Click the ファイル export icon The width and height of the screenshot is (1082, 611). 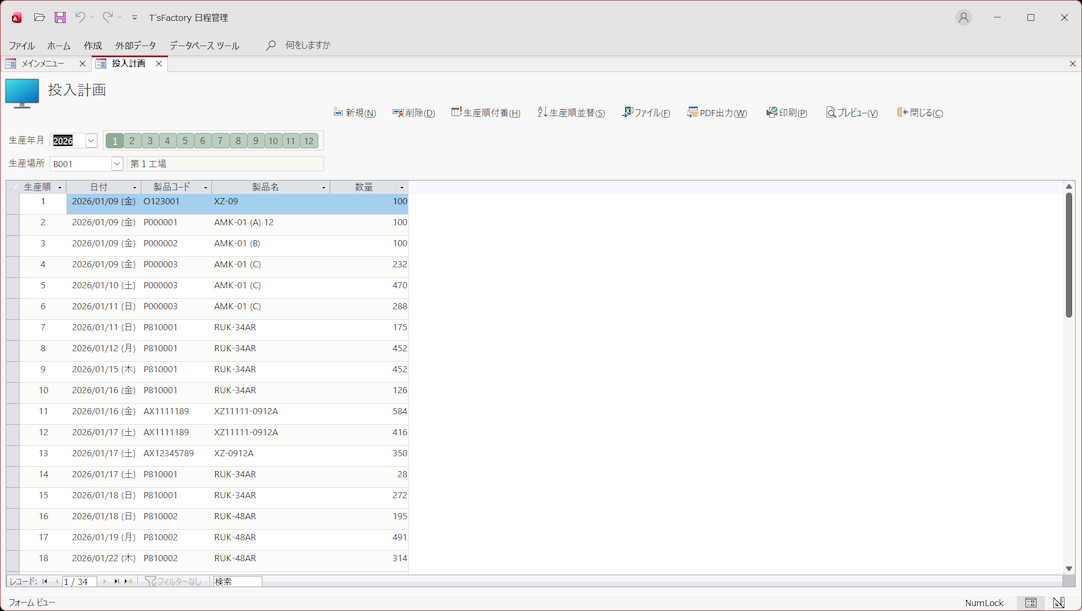click(627, 113)
